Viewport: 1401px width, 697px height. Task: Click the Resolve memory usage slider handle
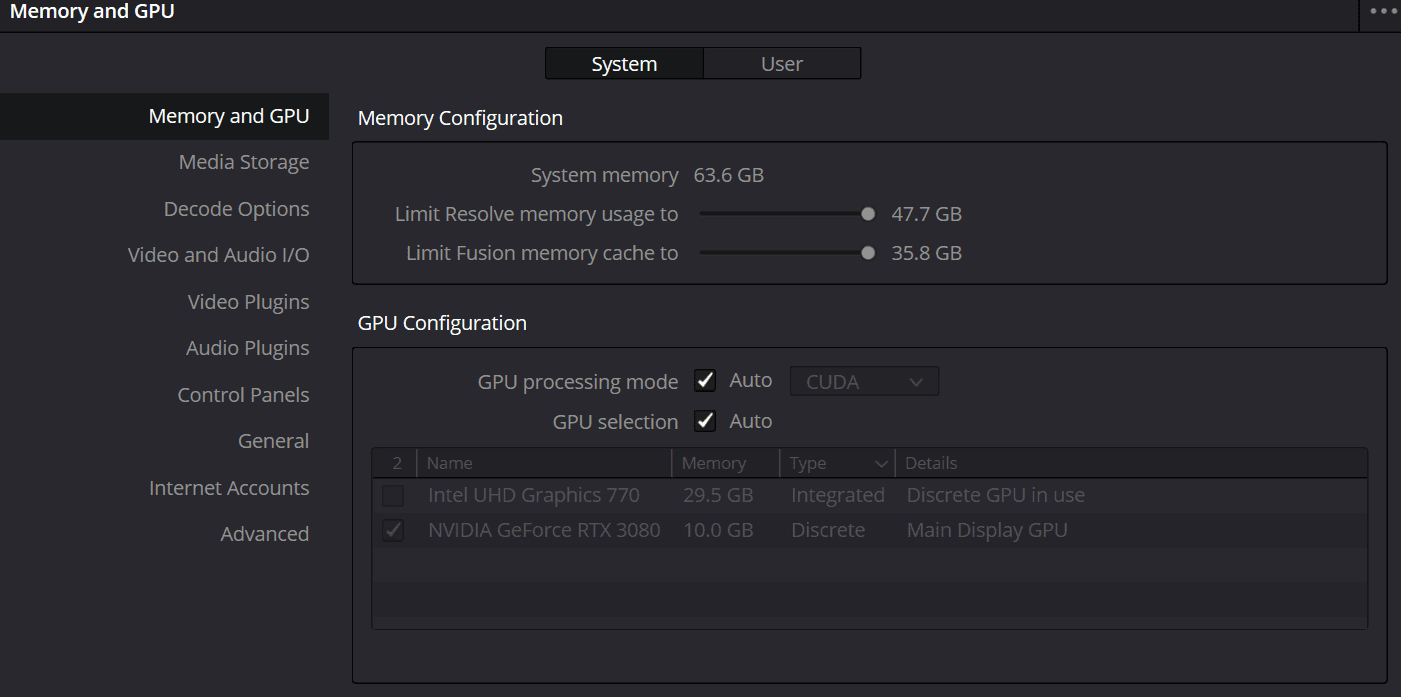coord(868,214)
